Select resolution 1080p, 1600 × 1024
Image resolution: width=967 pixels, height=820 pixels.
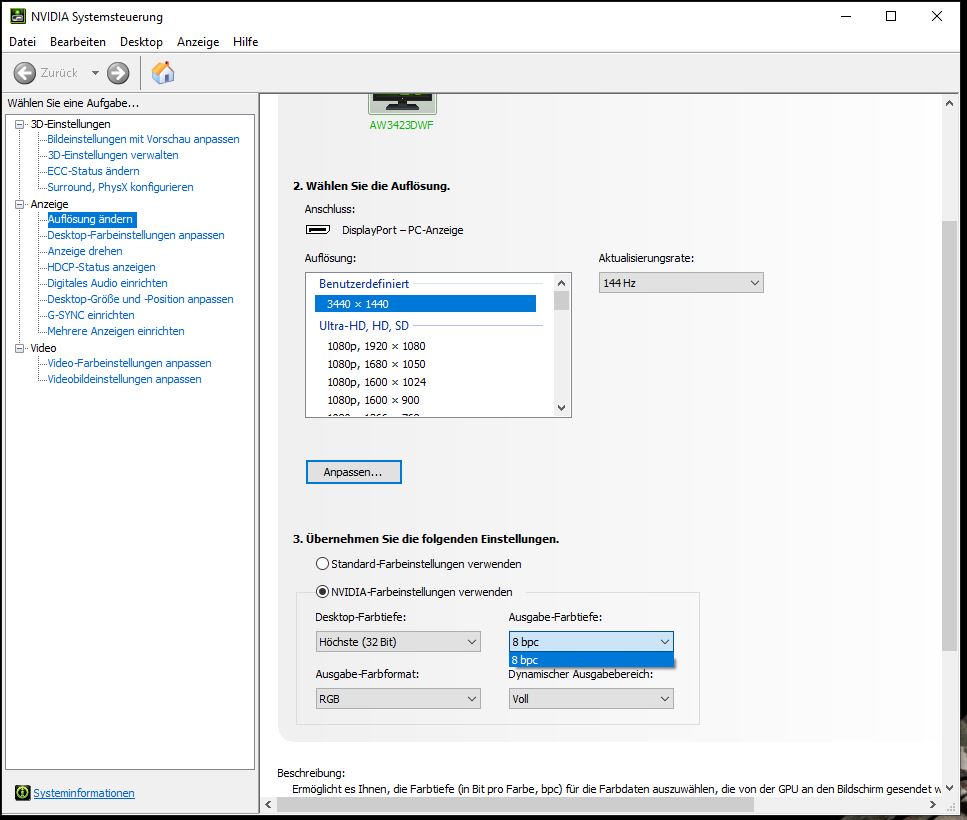pos(377,382)
